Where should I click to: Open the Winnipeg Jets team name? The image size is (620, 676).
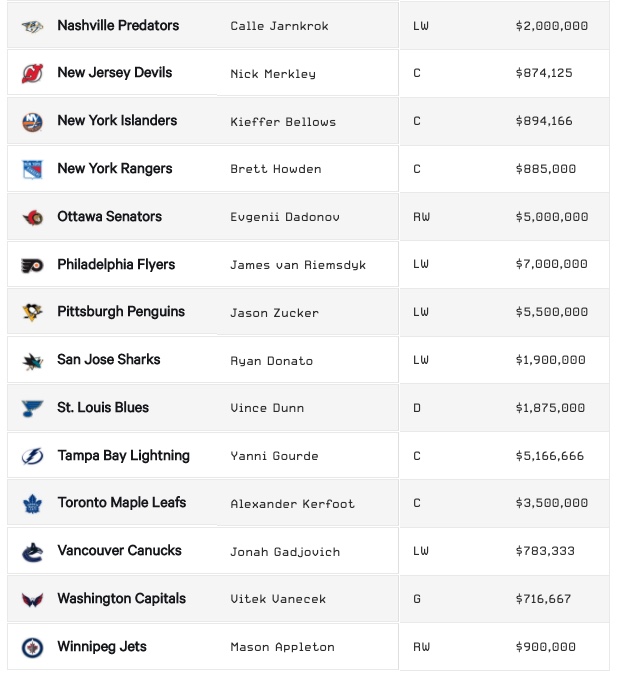[x=102, y=647]
